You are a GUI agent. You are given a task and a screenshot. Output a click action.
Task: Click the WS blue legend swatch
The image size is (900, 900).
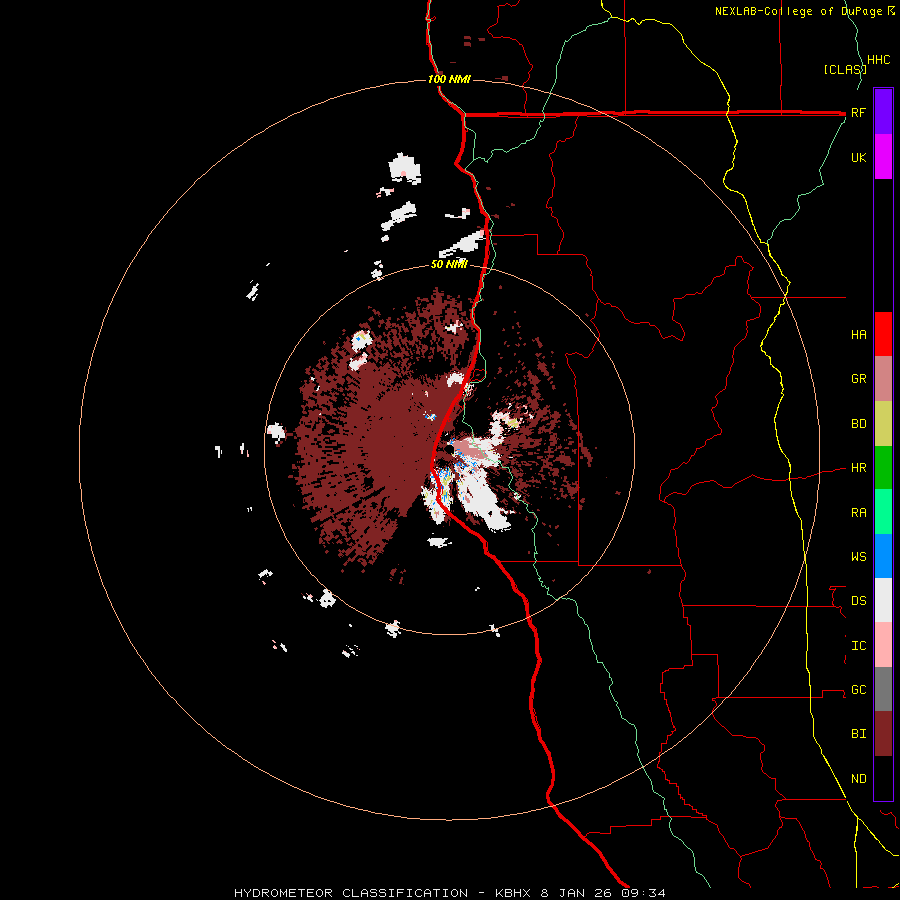coord(883,556)
